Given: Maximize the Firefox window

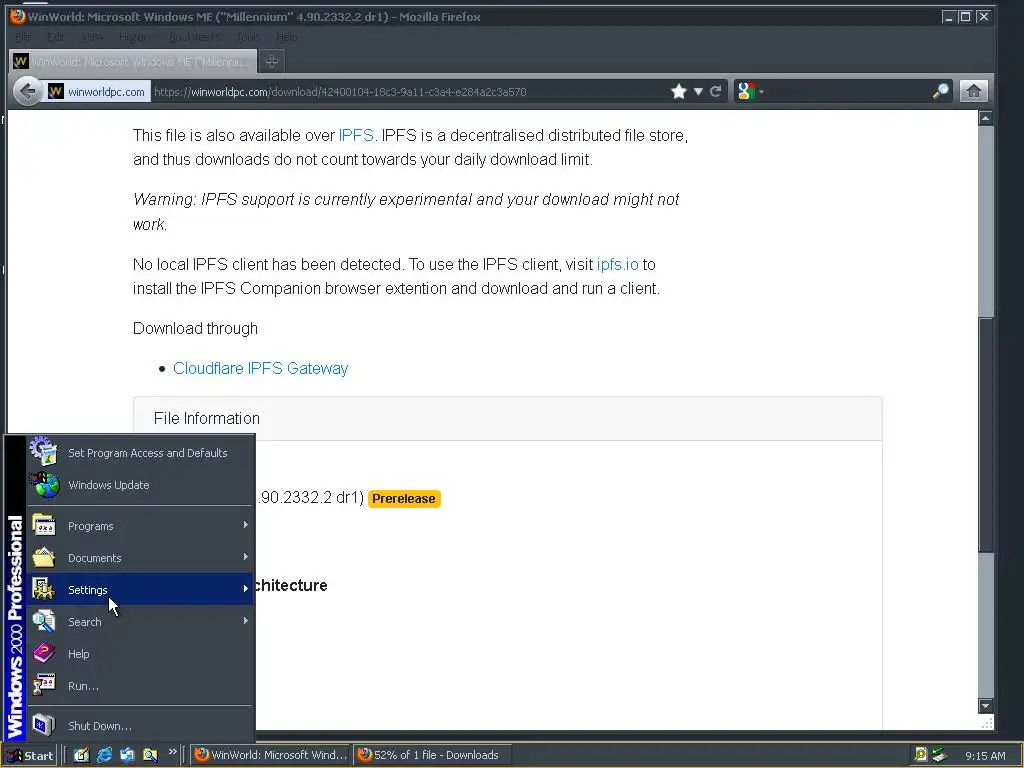Looking at the screenshot, I should pos(965,17).
